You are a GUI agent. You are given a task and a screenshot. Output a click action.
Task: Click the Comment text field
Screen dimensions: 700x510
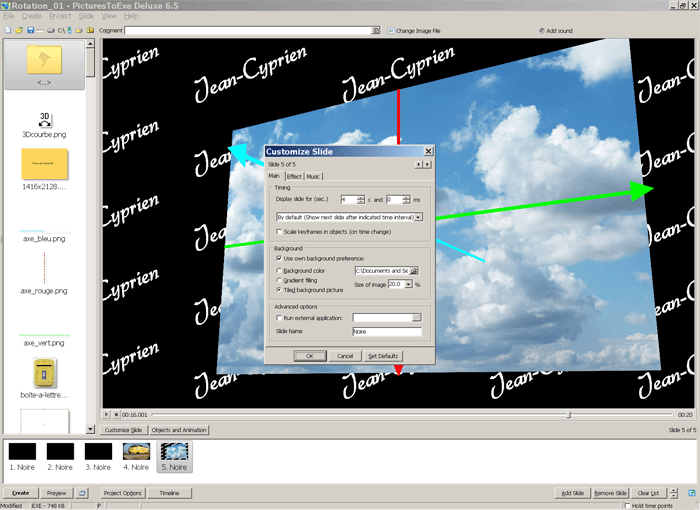[x=249, y=30]
